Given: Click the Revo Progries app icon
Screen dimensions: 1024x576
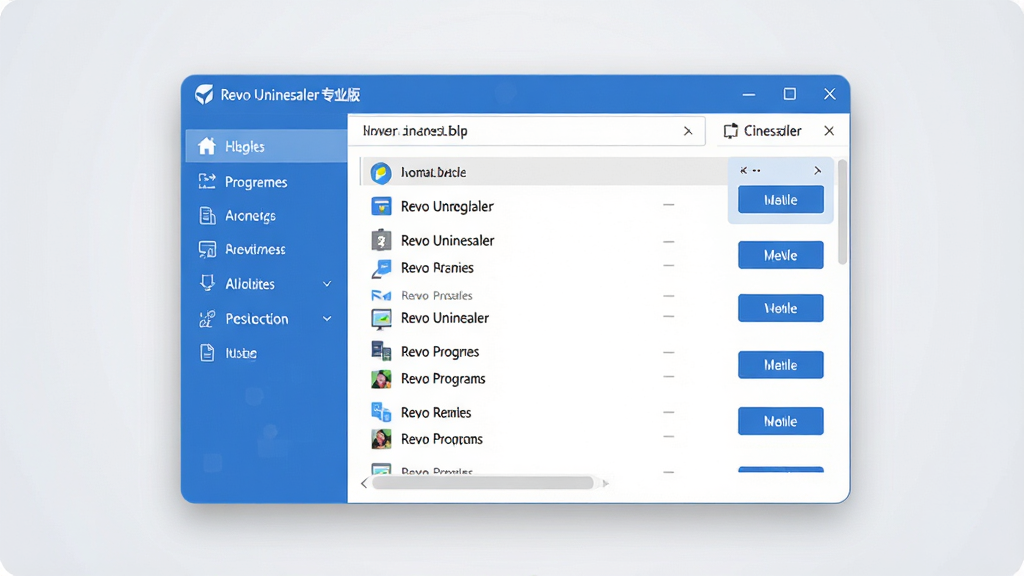Looking at the screenshot, I should coord(381,351).
